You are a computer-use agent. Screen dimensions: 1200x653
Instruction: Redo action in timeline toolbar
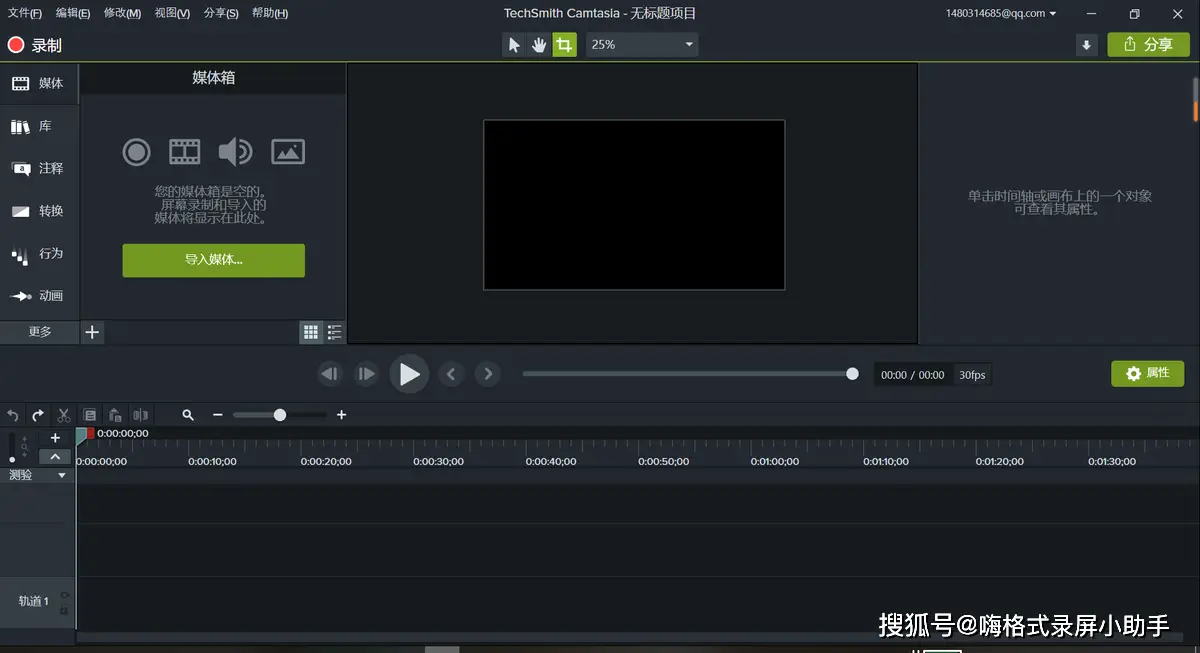click(x=38, y=415)
